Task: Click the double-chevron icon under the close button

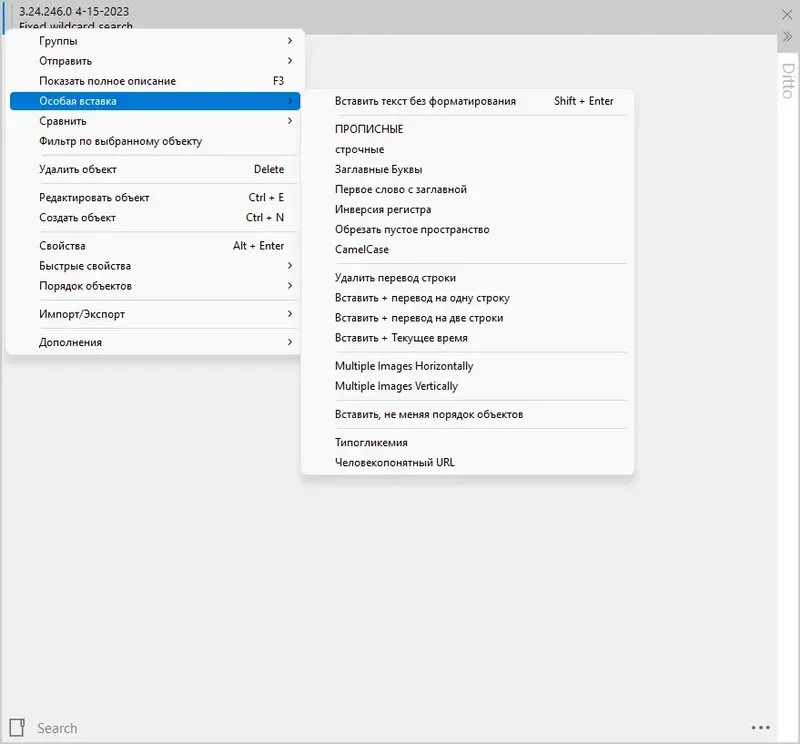Action: (787, 36)
